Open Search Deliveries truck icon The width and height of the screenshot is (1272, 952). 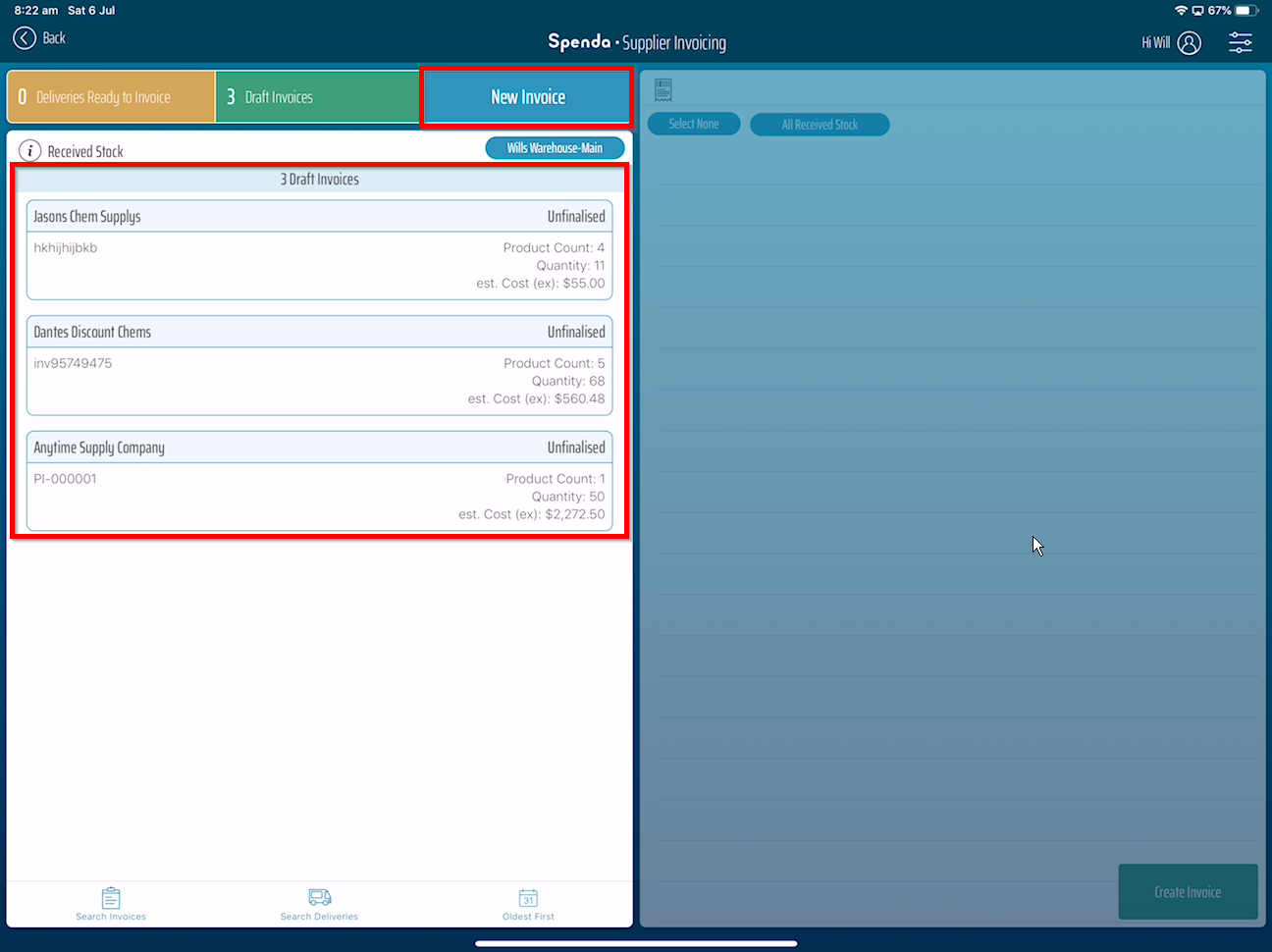pyautogui.click(x=320, y=898)
